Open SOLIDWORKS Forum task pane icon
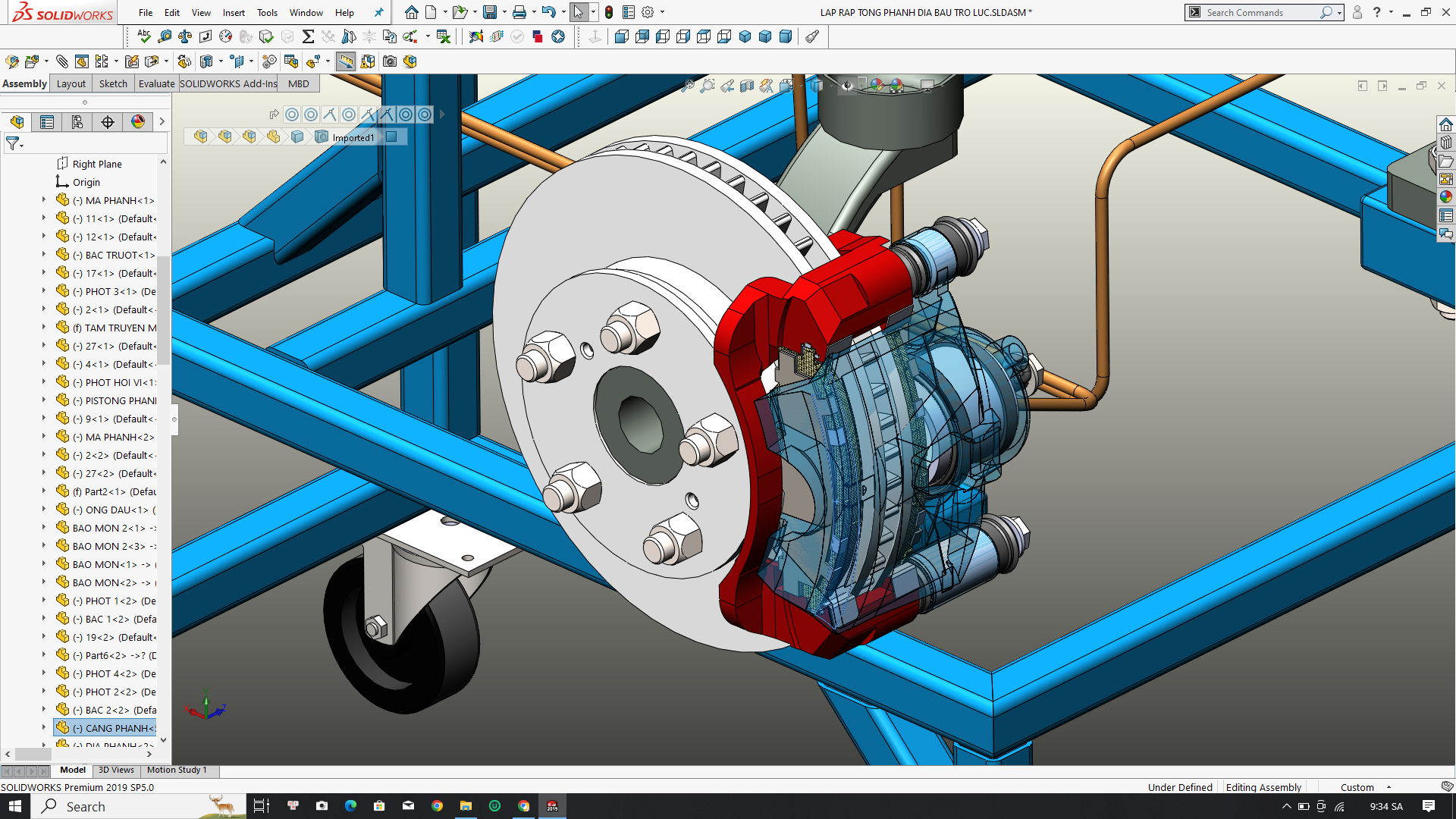The height and width of the screenshot is (819, 1456). click(1446, 234)
